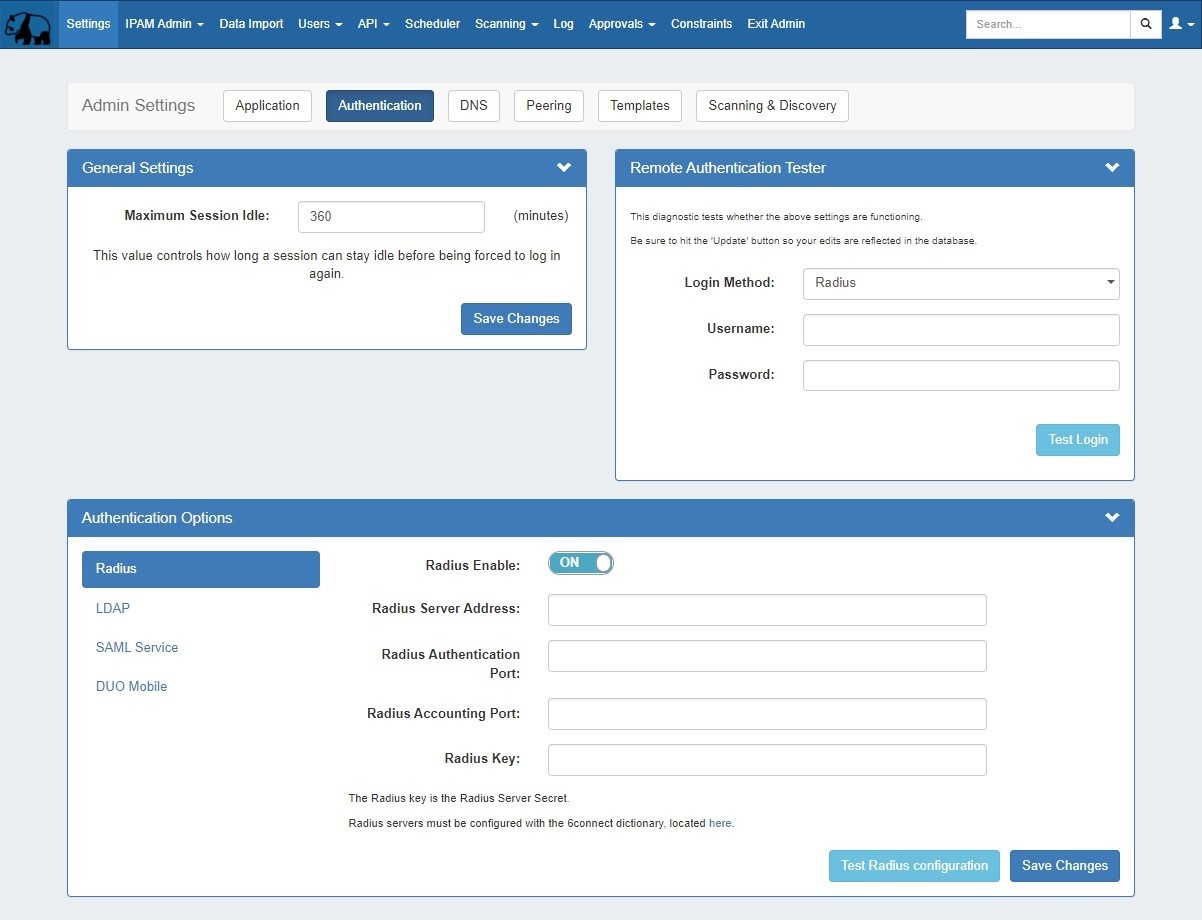Open the 6connect dictionary 'here' link
The width and height of the screenshot is (1202, 920).
(x=720, y=824)
